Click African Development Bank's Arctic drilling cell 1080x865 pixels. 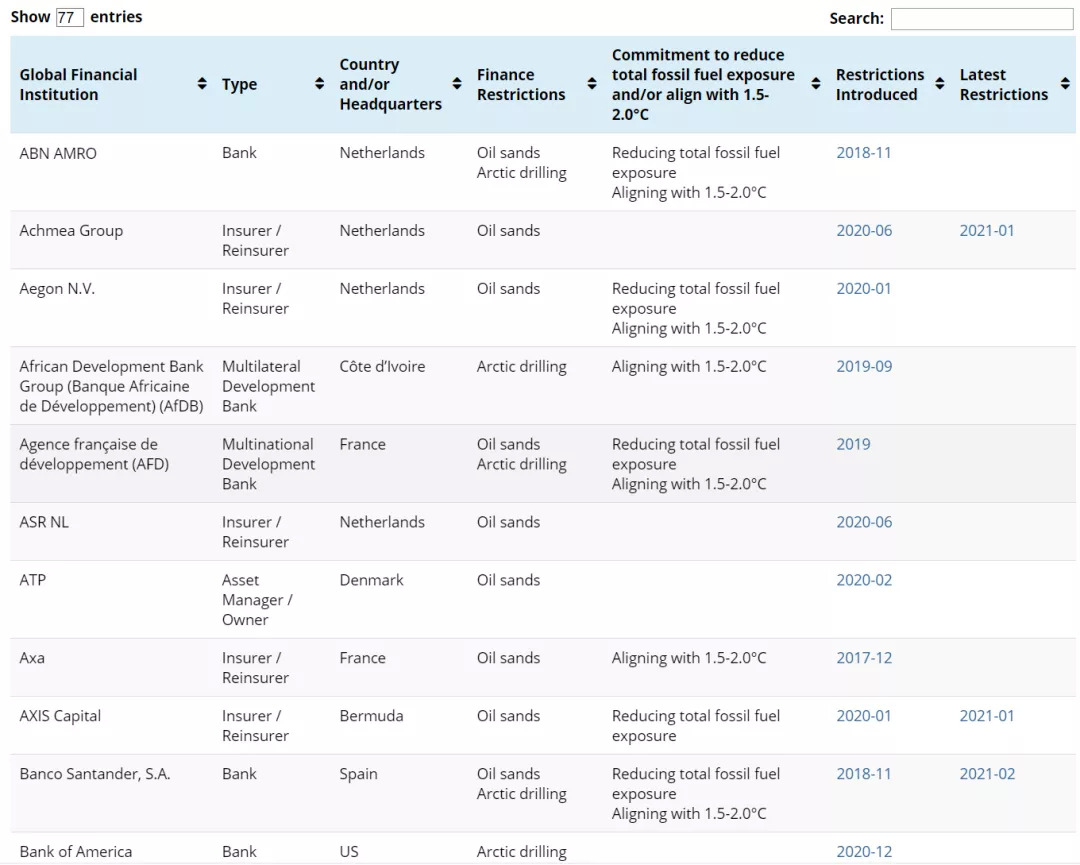tap(521, 366)
